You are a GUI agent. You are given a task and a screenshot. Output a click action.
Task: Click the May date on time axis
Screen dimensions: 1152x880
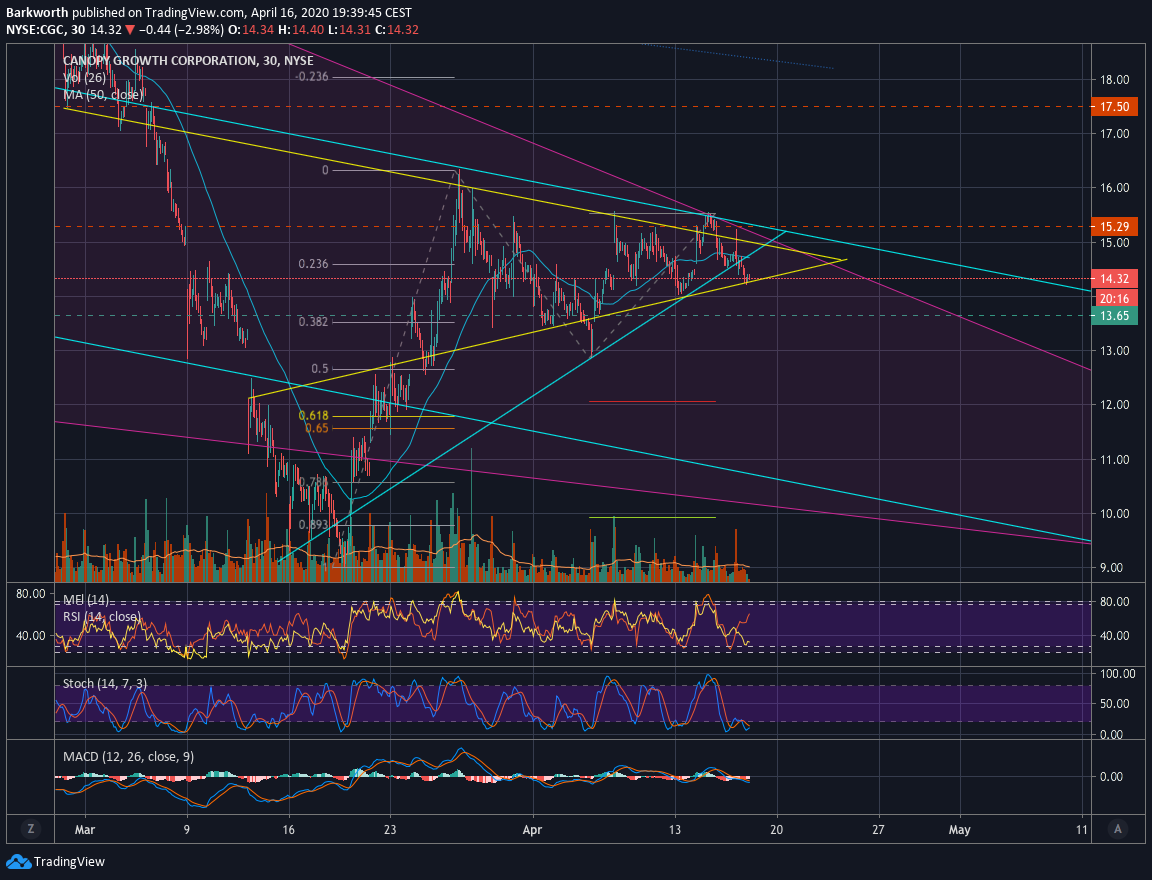[x=960, y=830]
